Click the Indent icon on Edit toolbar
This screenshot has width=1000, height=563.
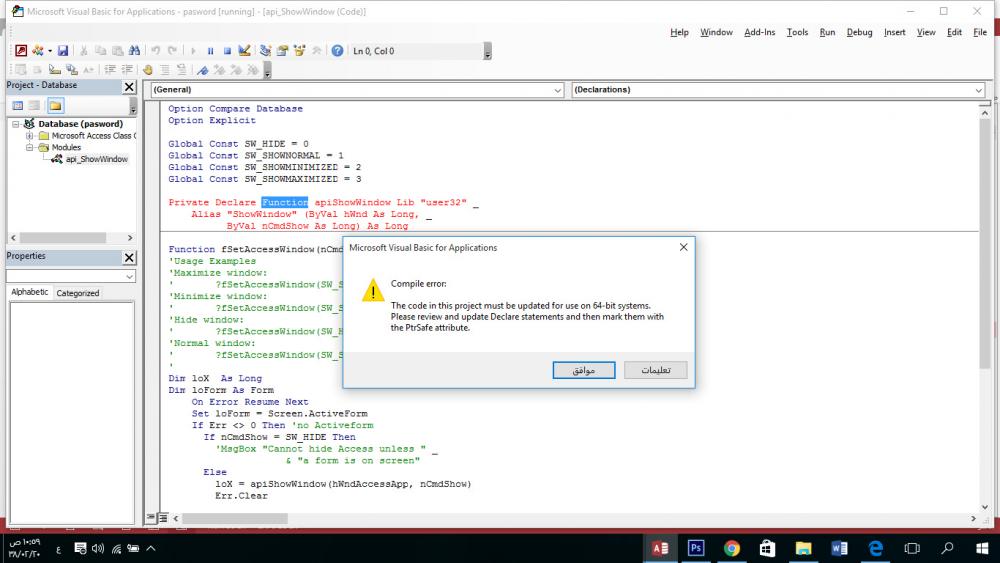[x=110, y=69]
